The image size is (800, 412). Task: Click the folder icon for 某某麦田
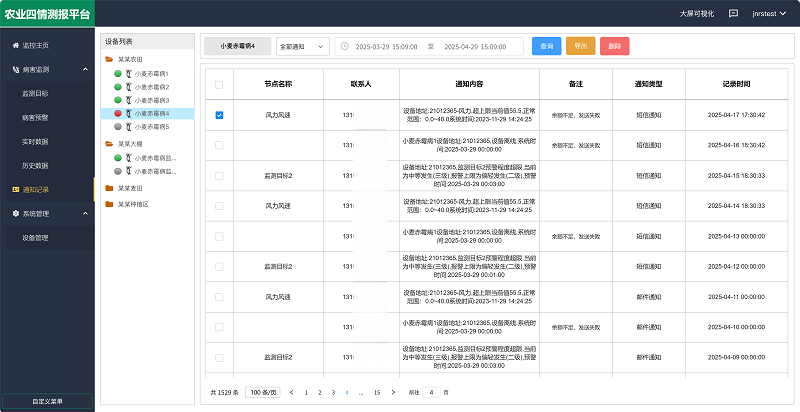tap(109, 188)
